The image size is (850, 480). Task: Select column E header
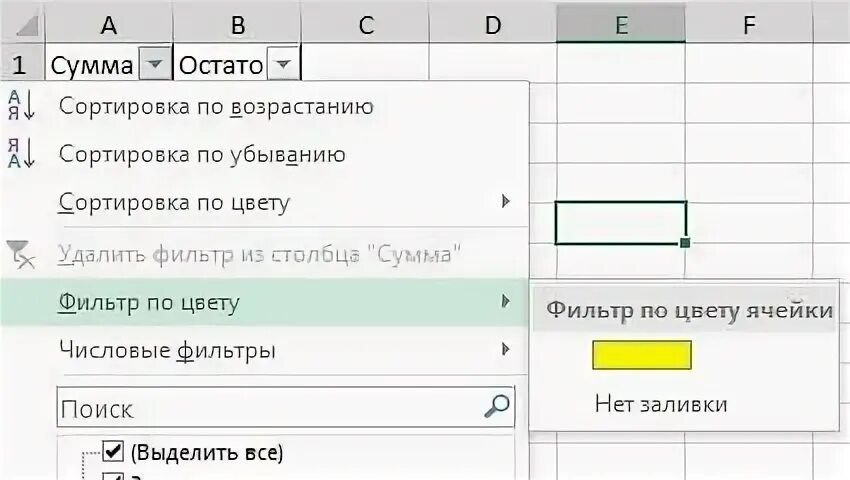point(621,25)
